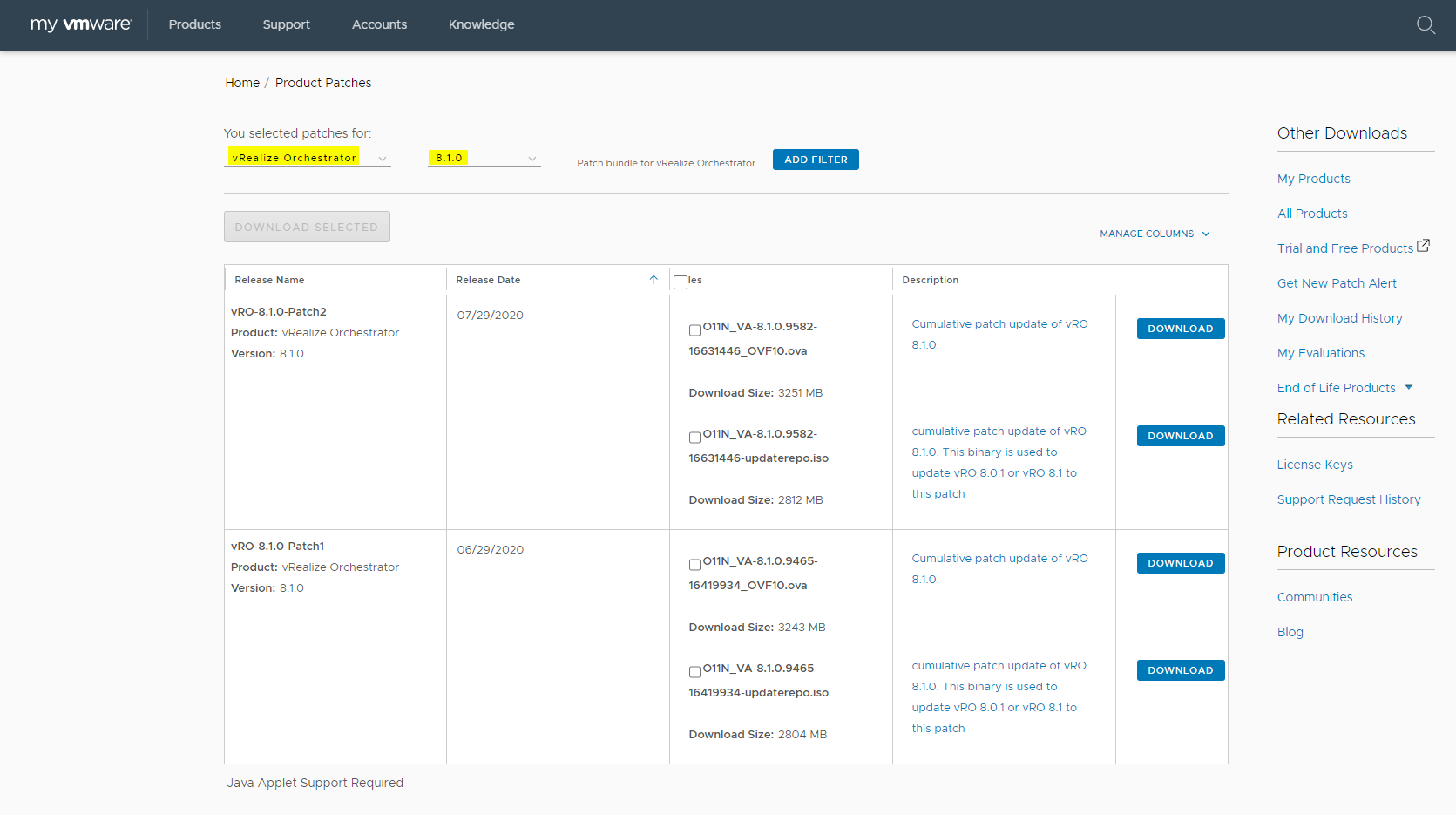
Task: Expand End of Life Products list
Action: pyautogui.click(x=1408, y=388)
